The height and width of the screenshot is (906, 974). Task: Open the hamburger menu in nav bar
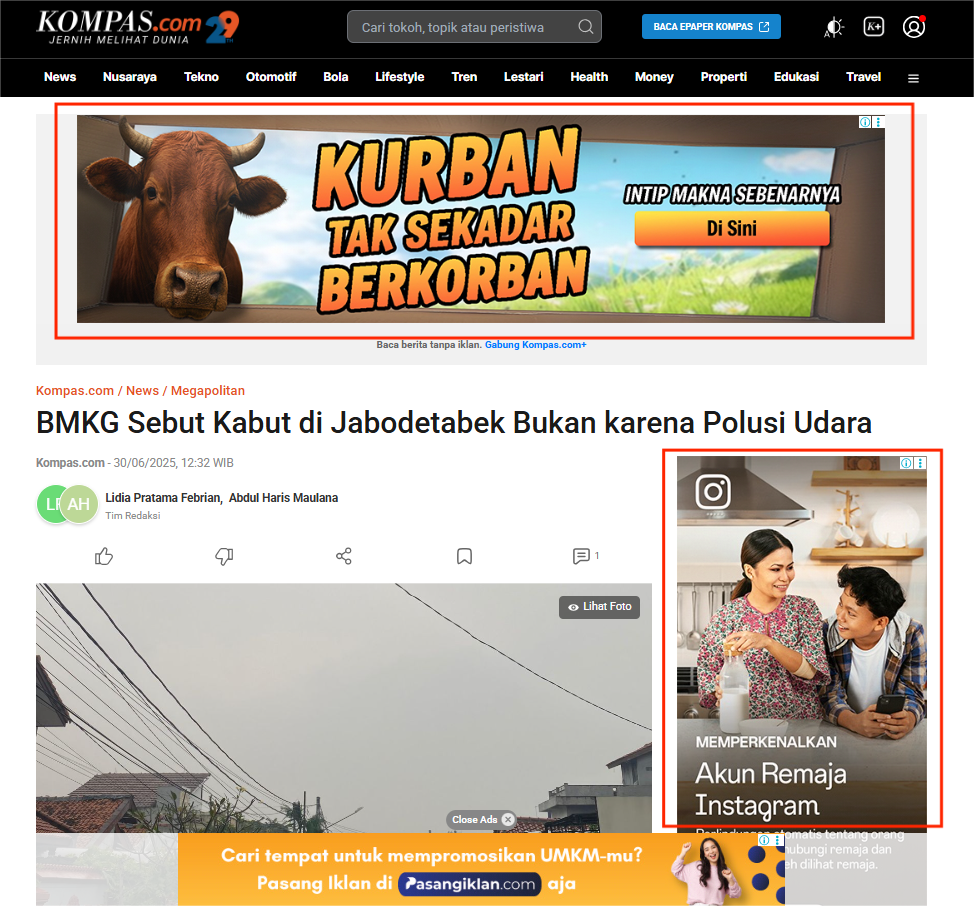[913, 78]
